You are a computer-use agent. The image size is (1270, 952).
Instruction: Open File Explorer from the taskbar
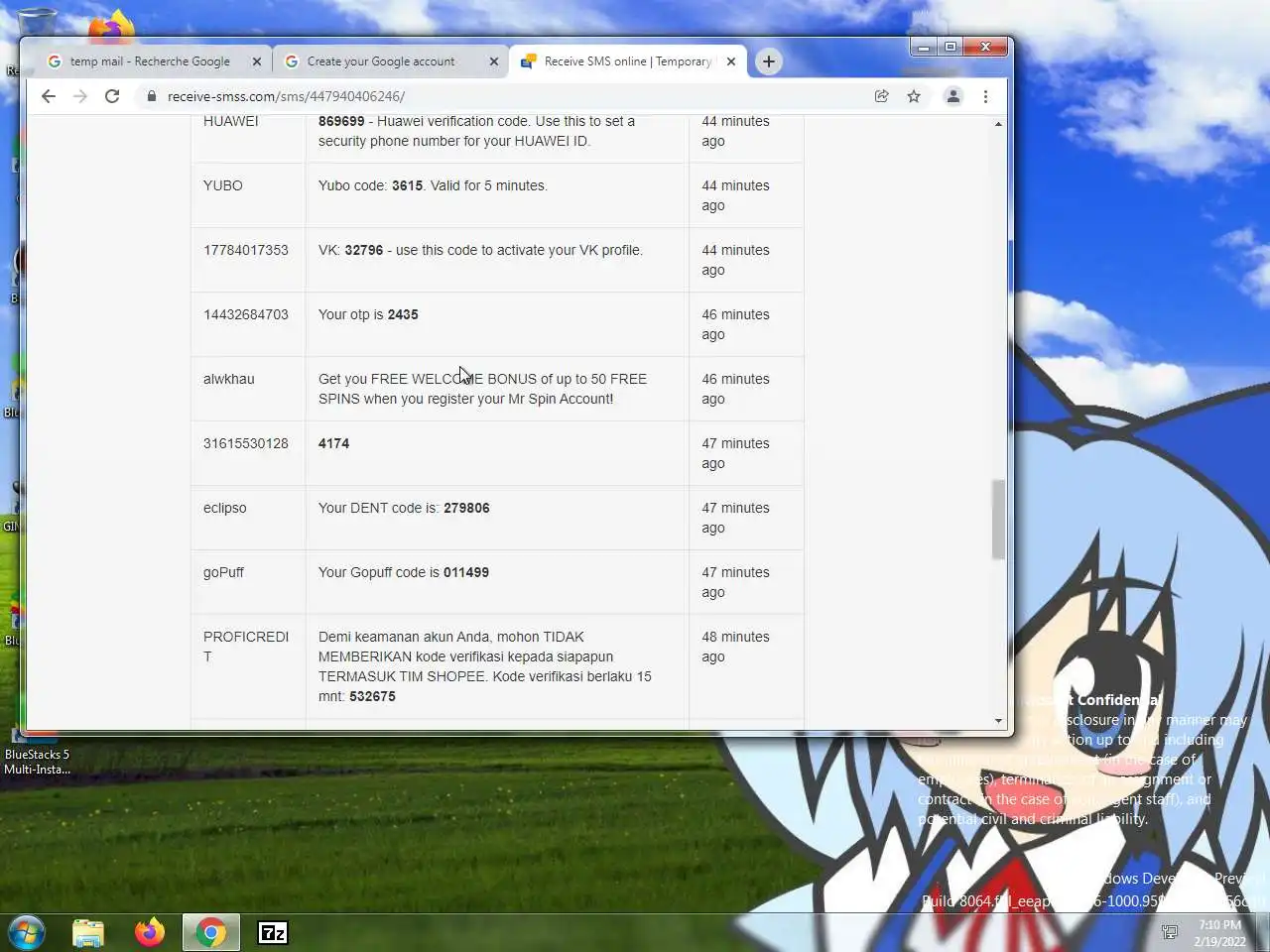pos(88,933)
